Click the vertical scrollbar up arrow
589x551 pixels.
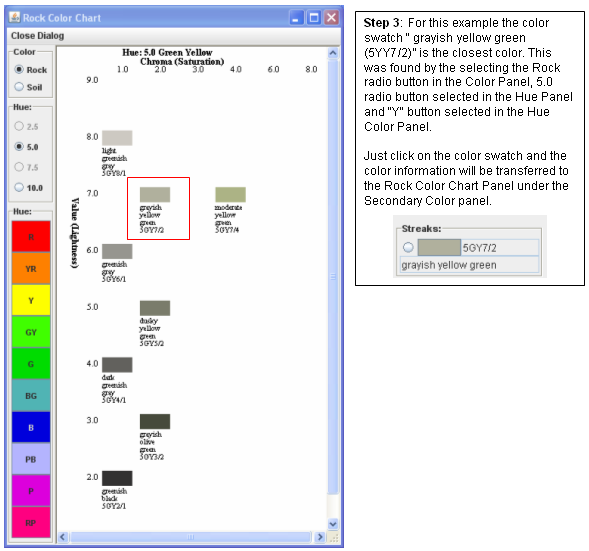333,53
